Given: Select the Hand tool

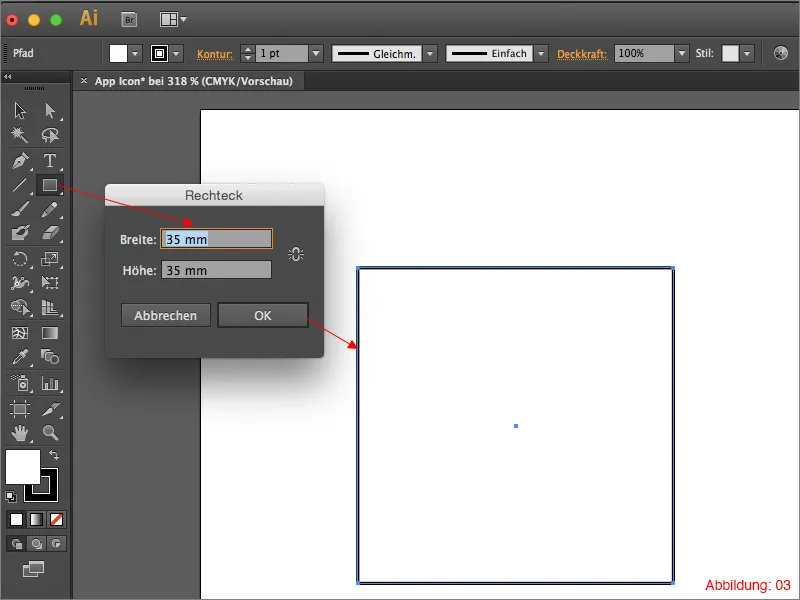Looking at the screenshot, I should coord(20,433).
